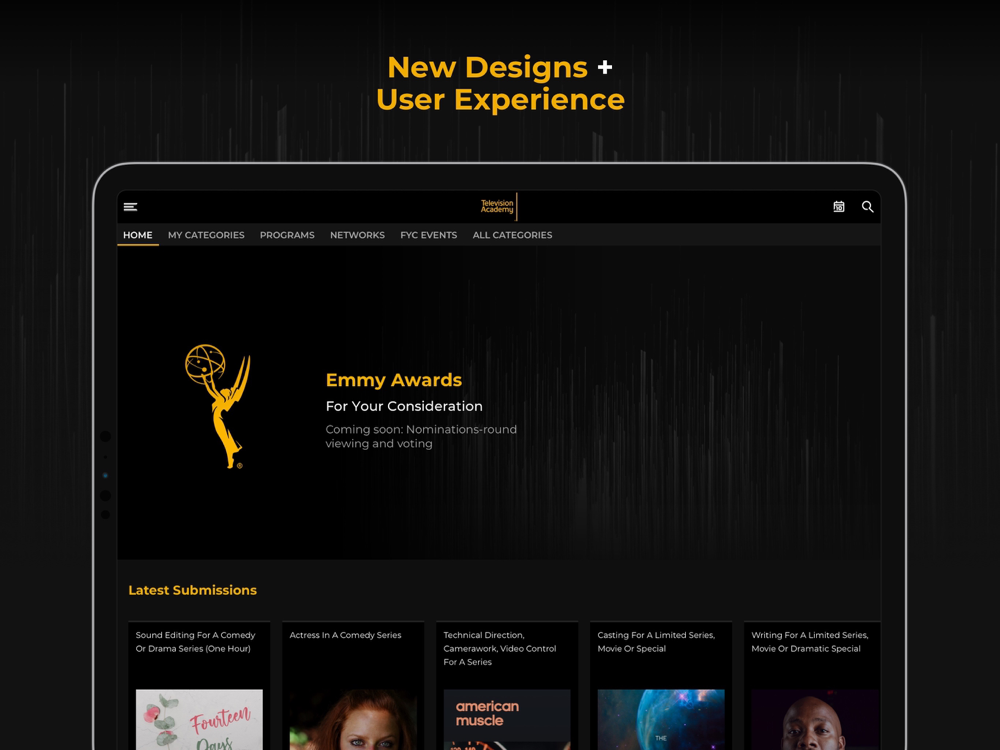Image resolution: width=1000 pixels, height=750 pixels.
Task: Click the Television Academy logo
Action: (499, 206)
